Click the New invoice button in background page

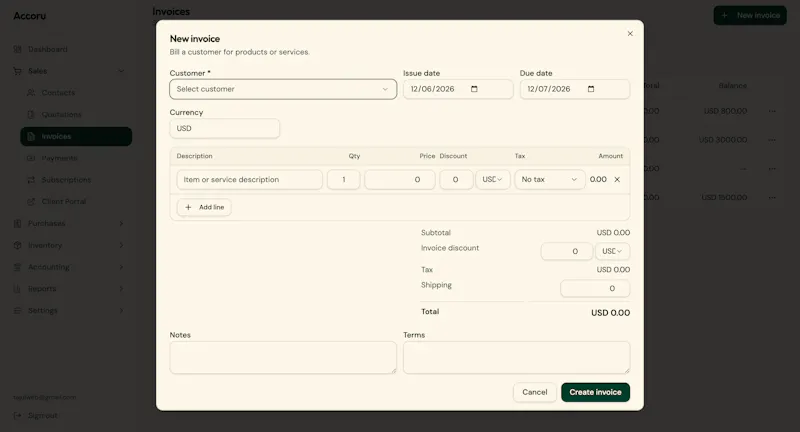[x=750, y=15]
